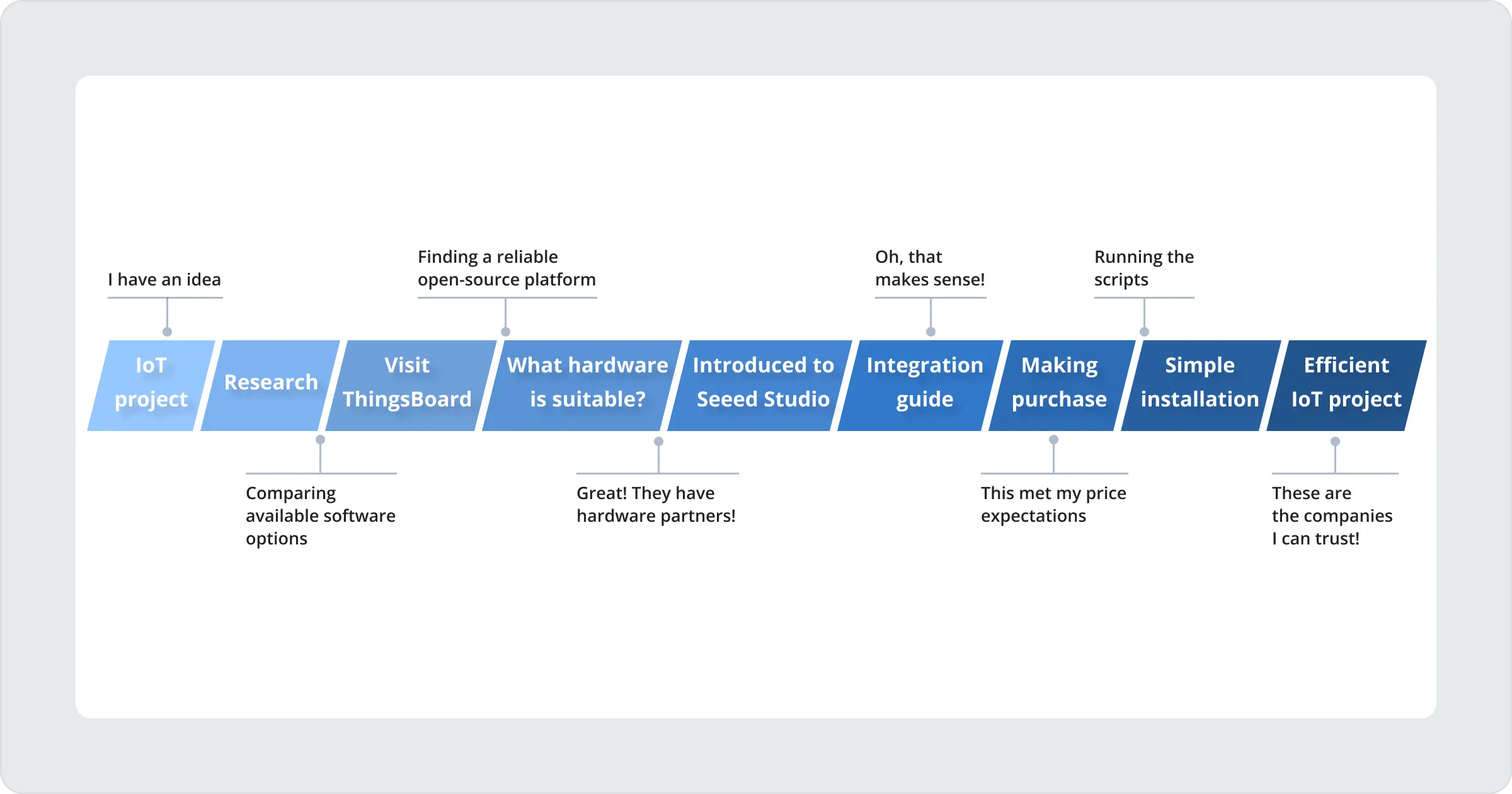Click the "Oh, that makes sense!" caption
1512x794 pixels.
pos(929,268)
